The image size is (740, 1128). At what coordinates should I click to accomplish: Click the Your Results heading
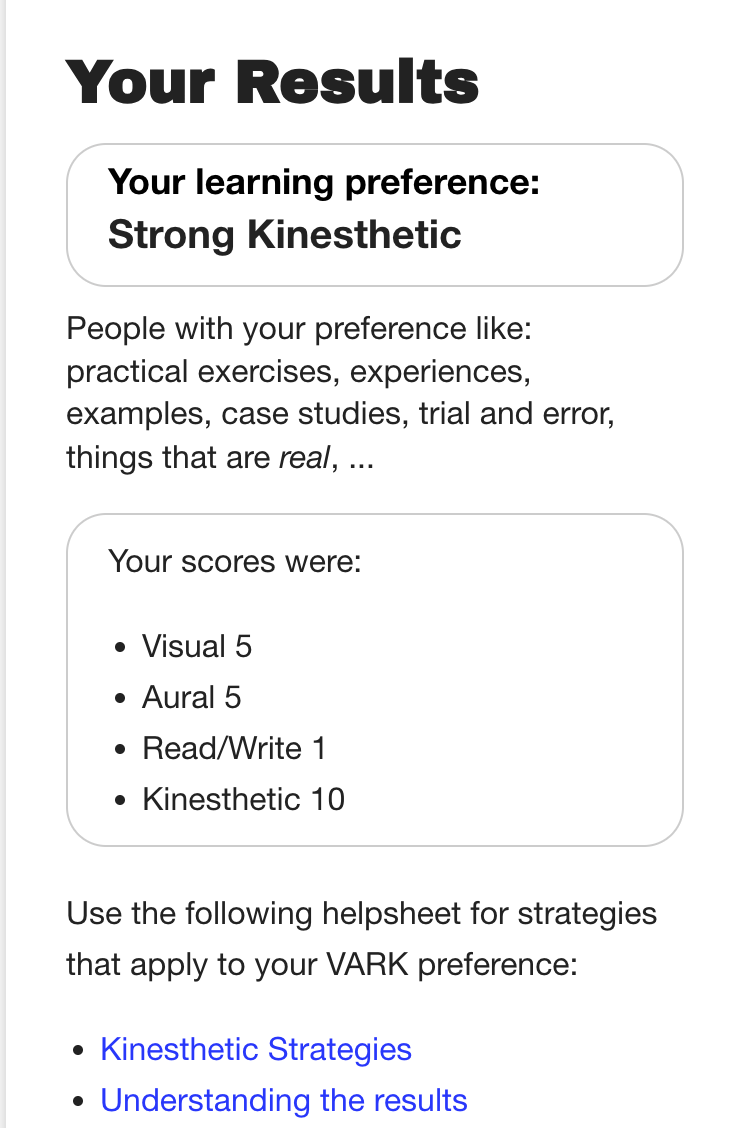[272, 82]
